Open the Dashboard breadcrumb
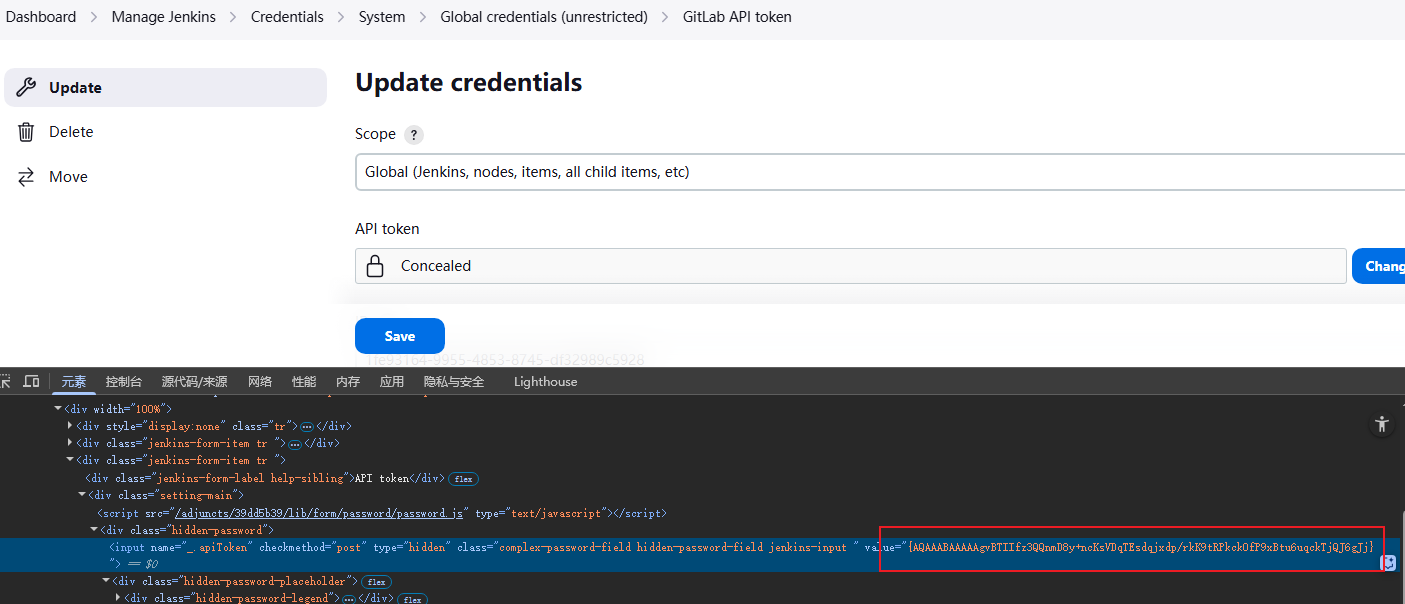Viewport: 1405px width, 604px height. (x=41, y=17)
